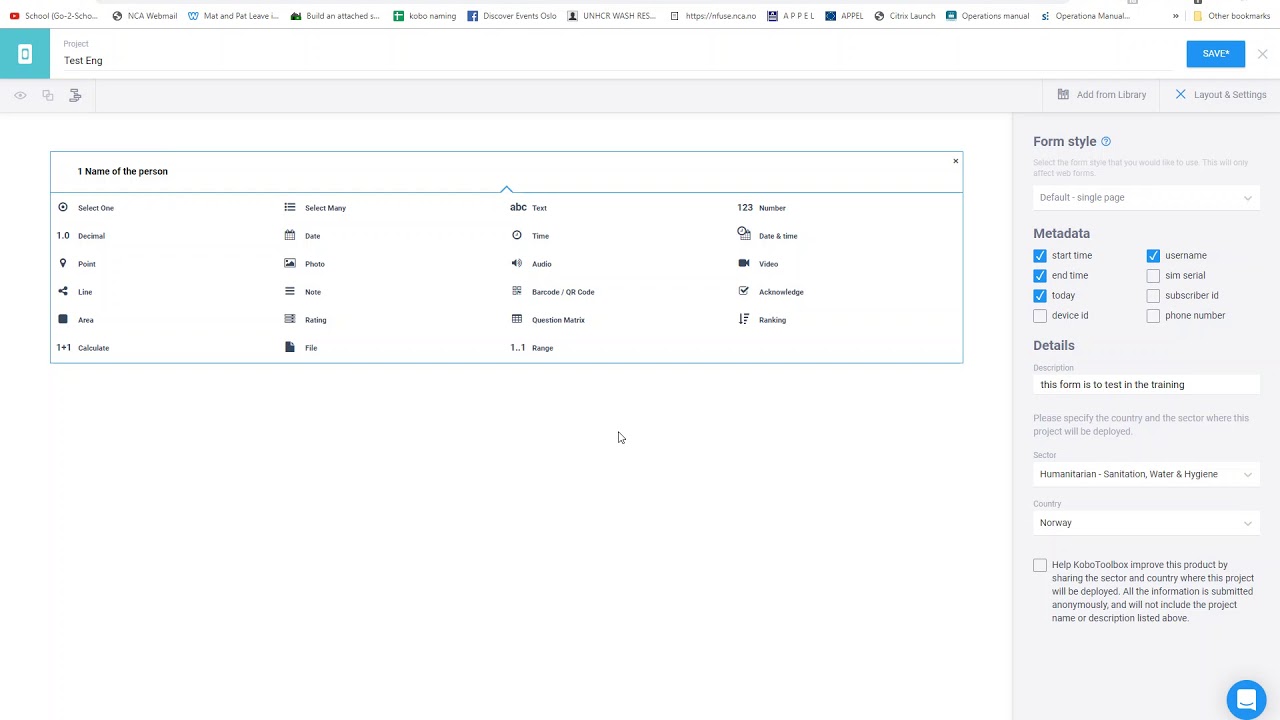Choose the Select One question type
The image size is (1280, 720).
86,208
